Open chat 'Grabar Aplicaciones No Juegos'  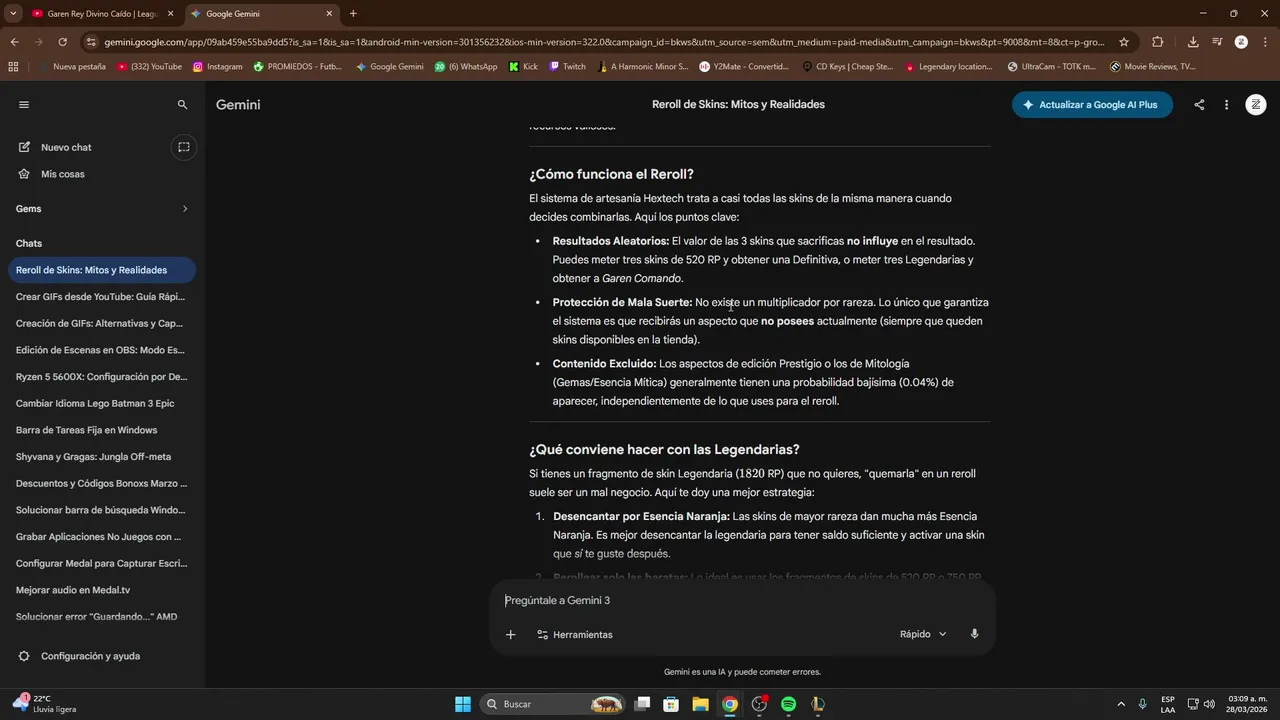100,537
